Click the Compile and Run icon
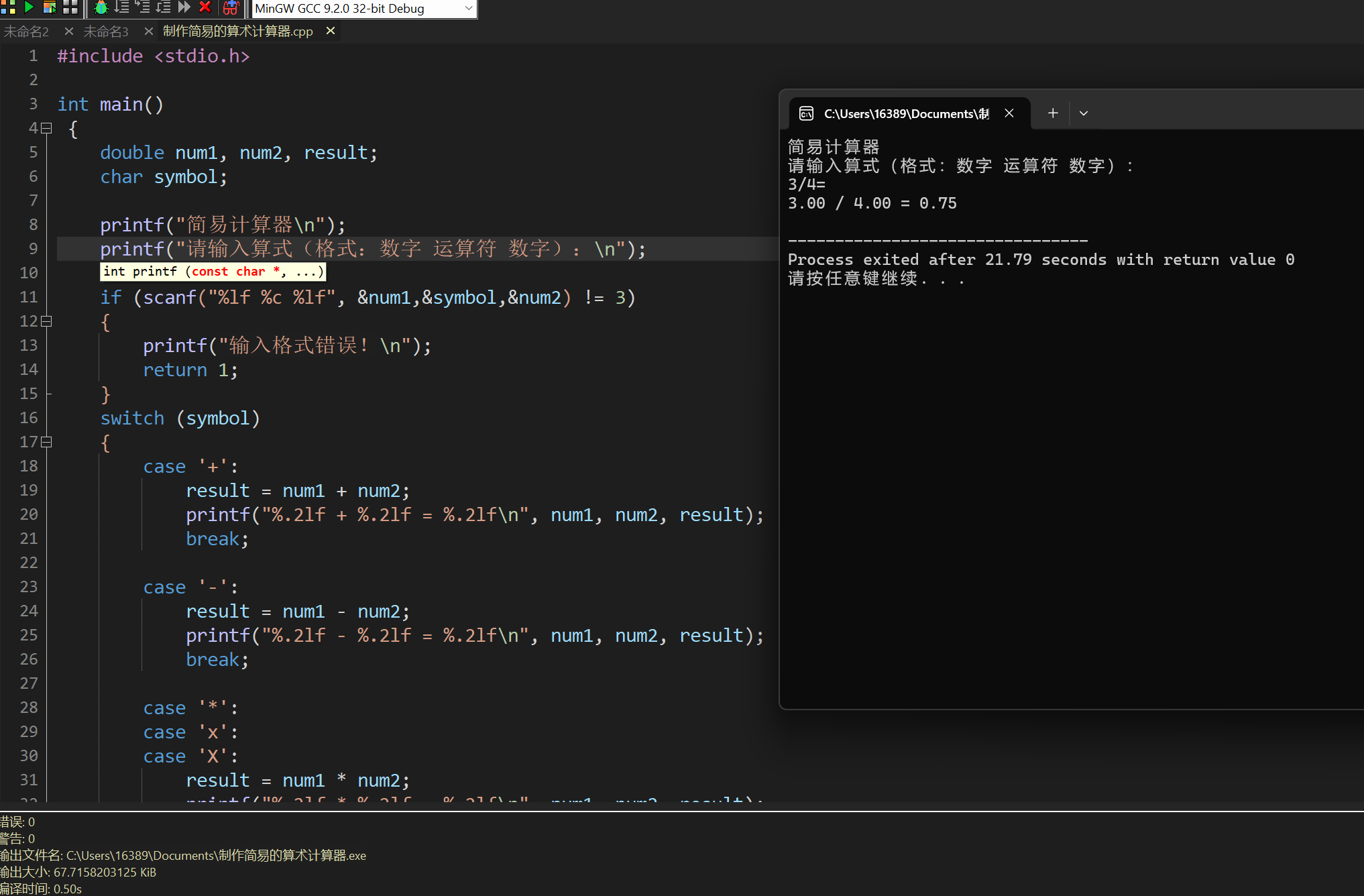 pyautogui.click(x=49, y=7)
